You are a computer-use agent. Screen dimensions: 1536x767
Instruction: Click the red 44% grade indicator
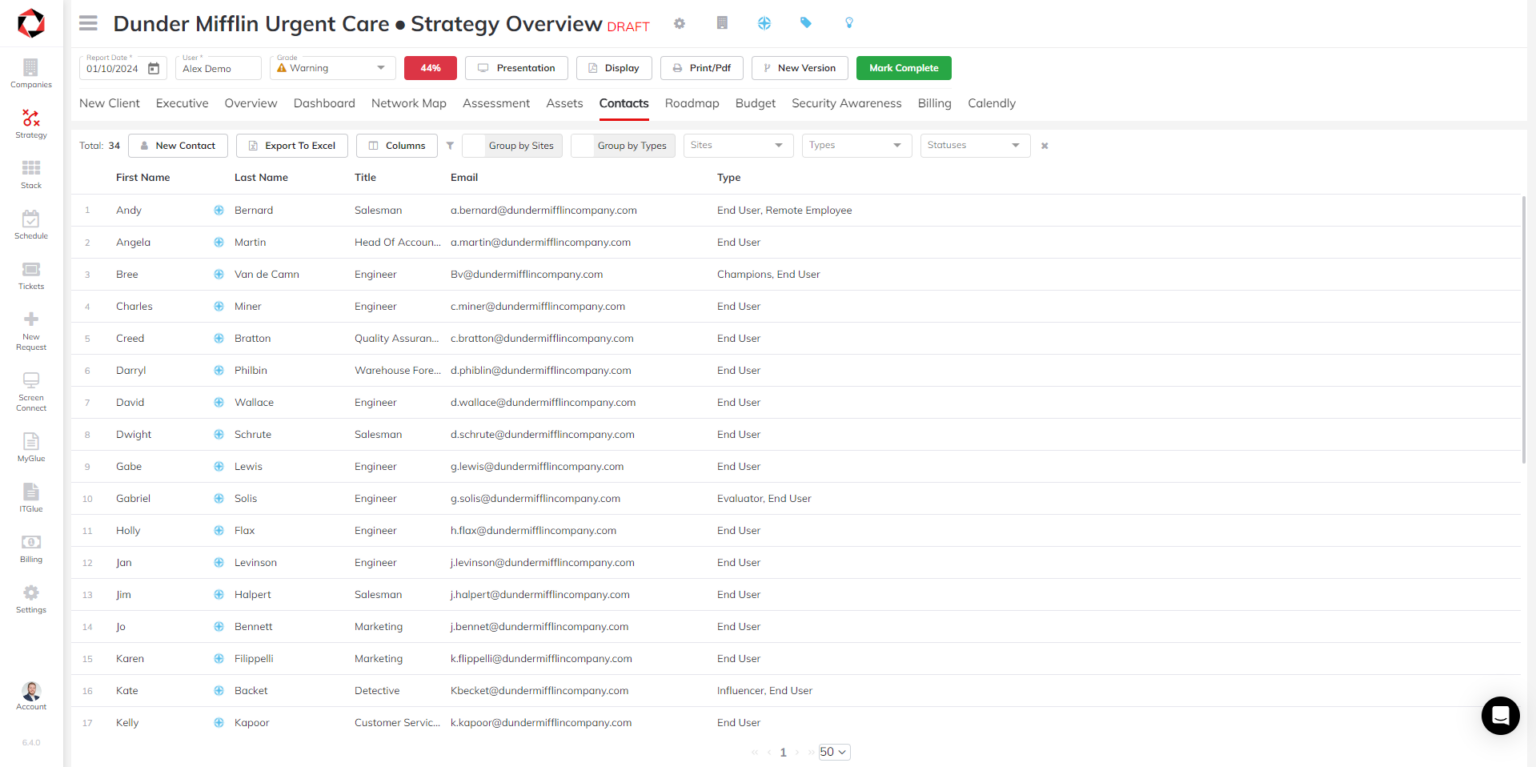(430, 67)
